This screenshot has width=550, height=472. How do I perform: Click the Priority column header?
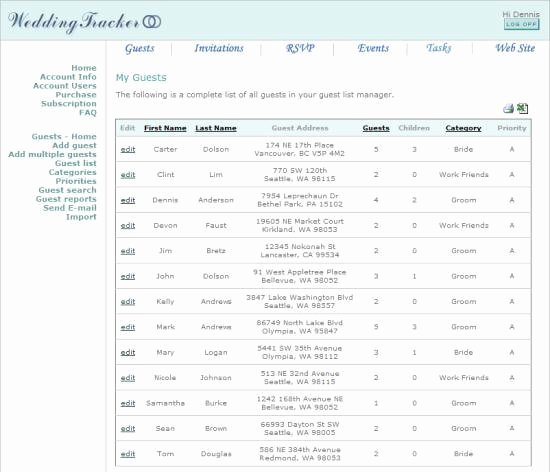pyautogui.click(x=512, y=128)
